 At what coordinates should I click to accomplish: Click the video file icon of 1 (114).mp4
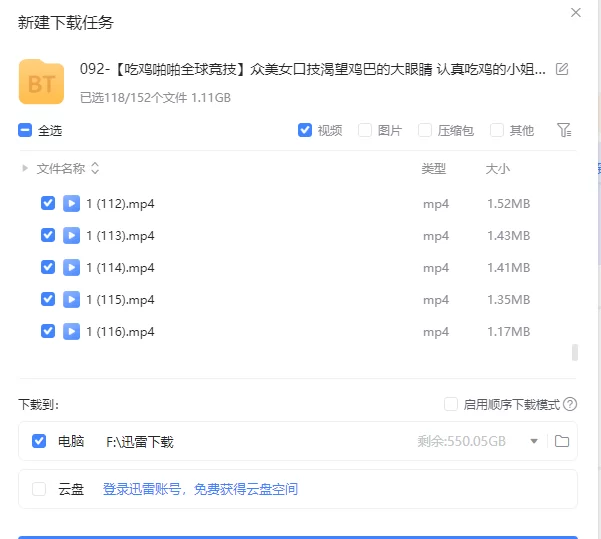(x=72, y=267)
